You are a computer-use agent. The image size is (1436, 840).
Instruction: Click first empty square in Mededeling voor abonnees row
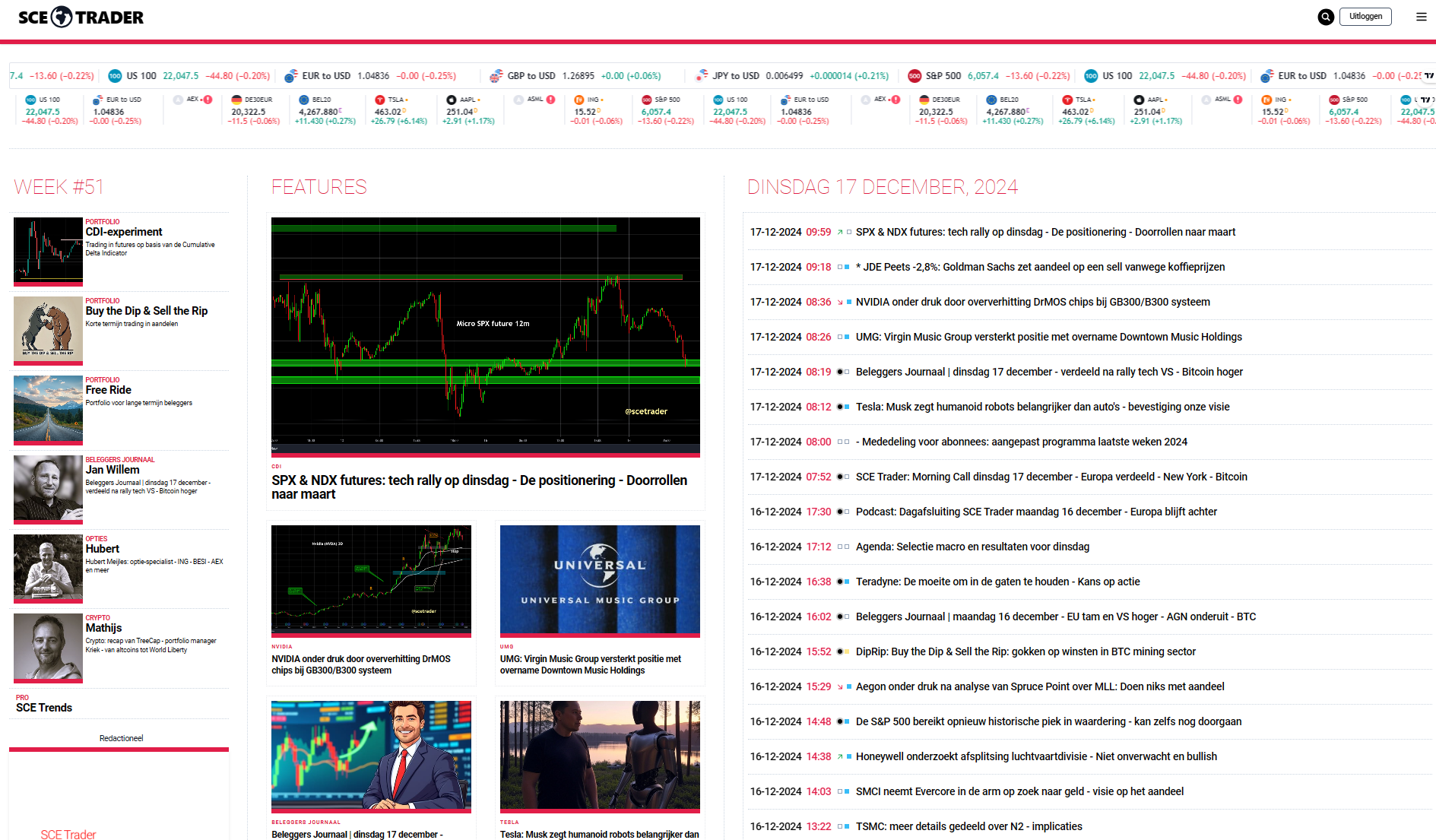(840, 442)
